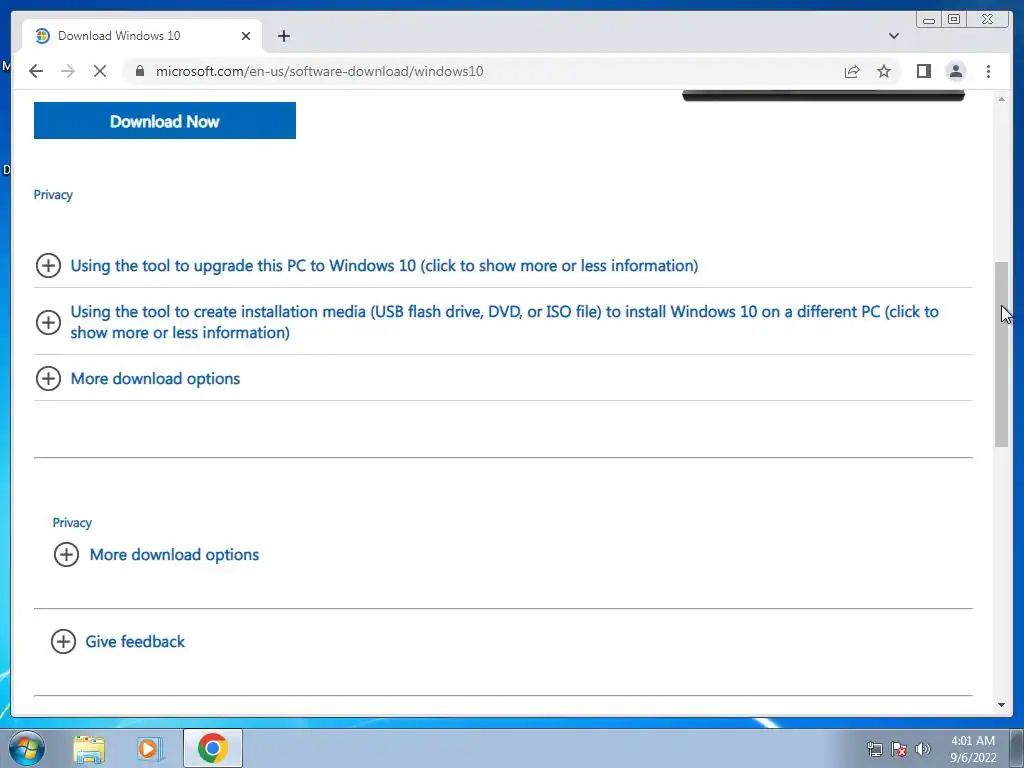
Task: Open the Windows Start button
Action: pos(27,748)
